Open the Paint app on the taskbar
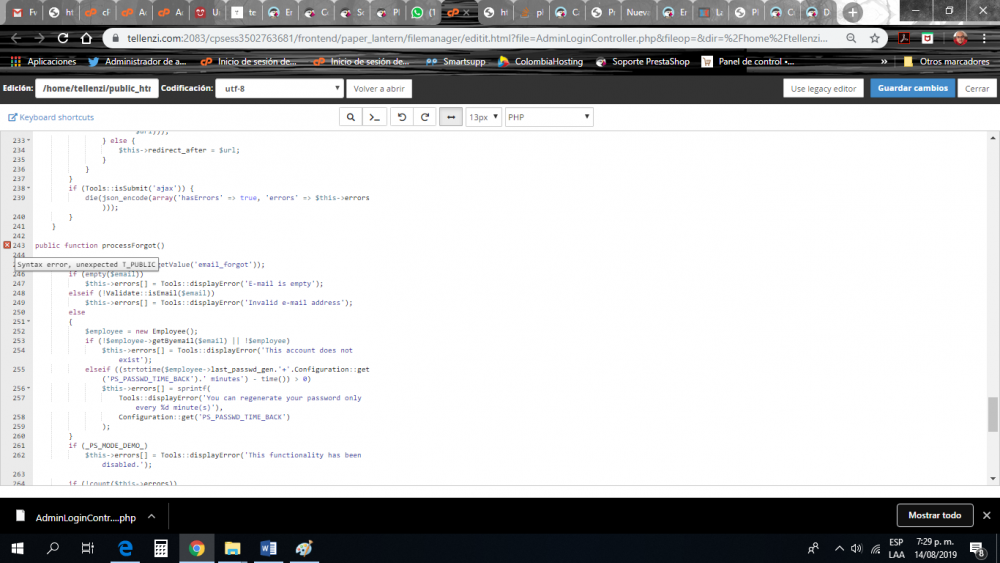 (304, 548)
